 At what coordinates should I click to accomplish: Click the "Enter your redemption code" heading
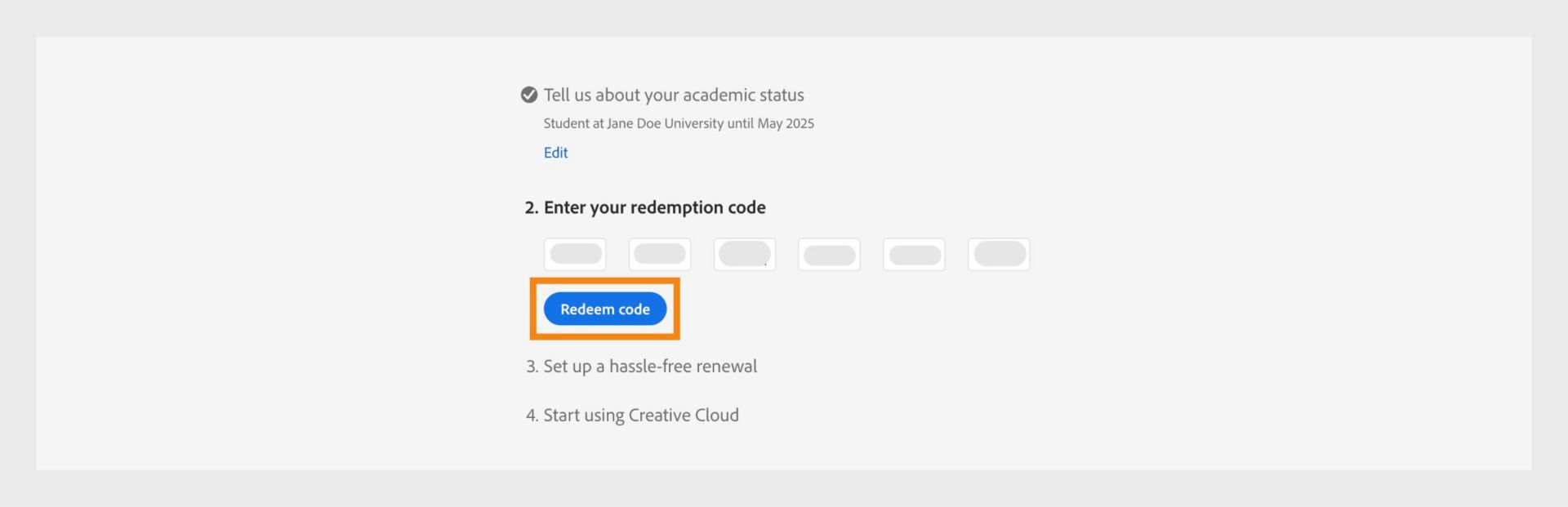coord(654,207)
